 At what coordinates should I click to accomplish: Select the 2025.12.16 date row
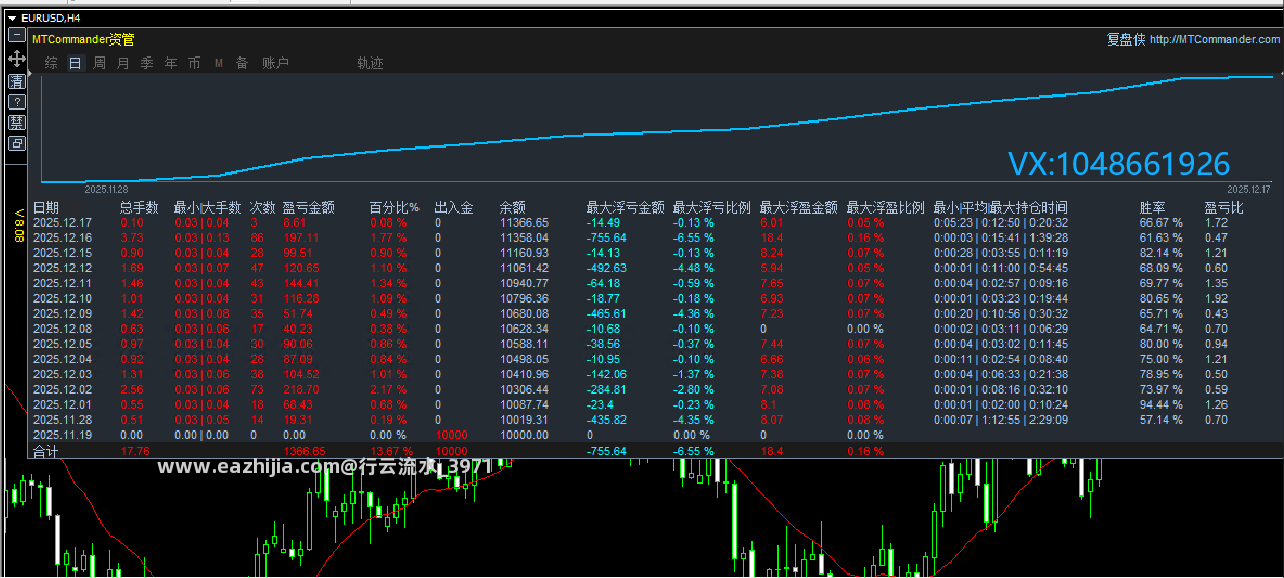coord(62,238)
